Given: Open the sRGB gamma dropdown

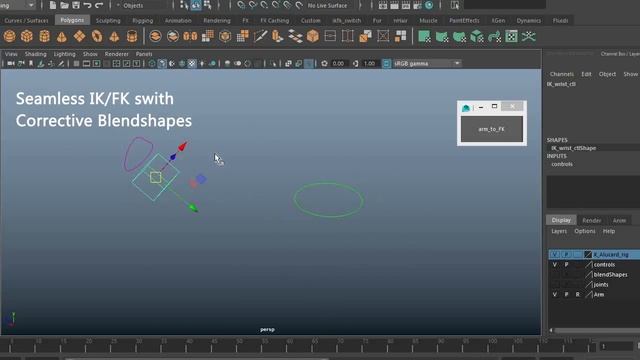Looking at the screenshot, I should click(427, 64).
